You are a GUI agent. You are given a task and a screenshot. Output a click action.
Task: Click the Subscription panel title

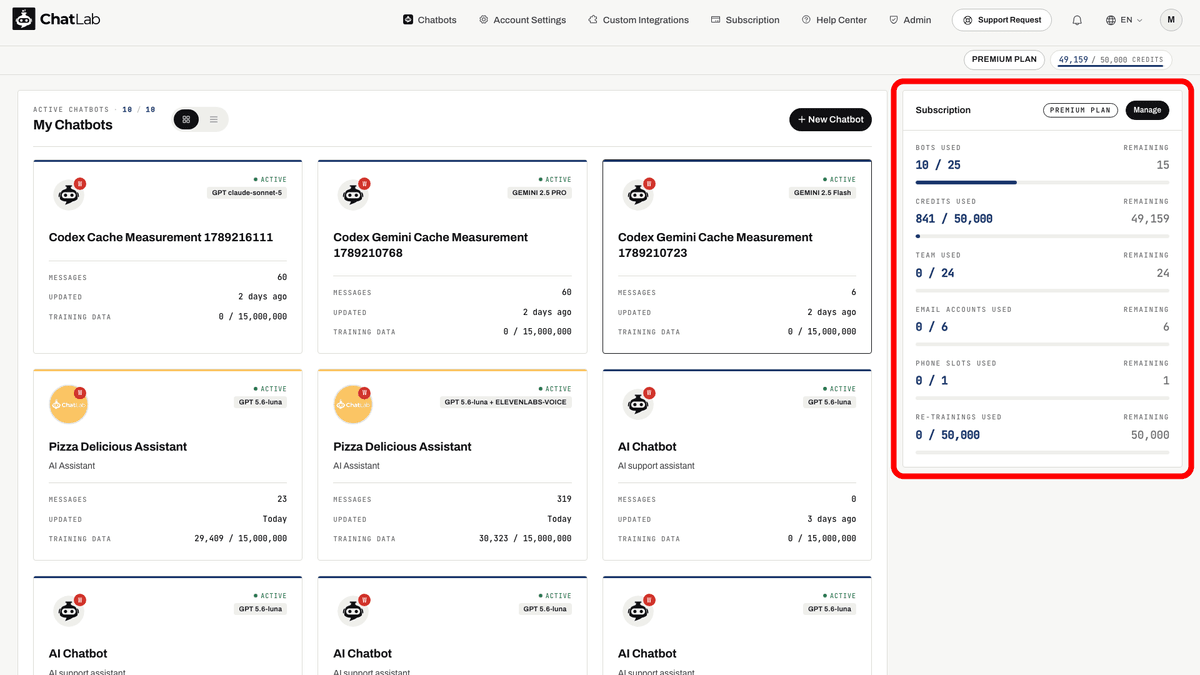point(943,110)
